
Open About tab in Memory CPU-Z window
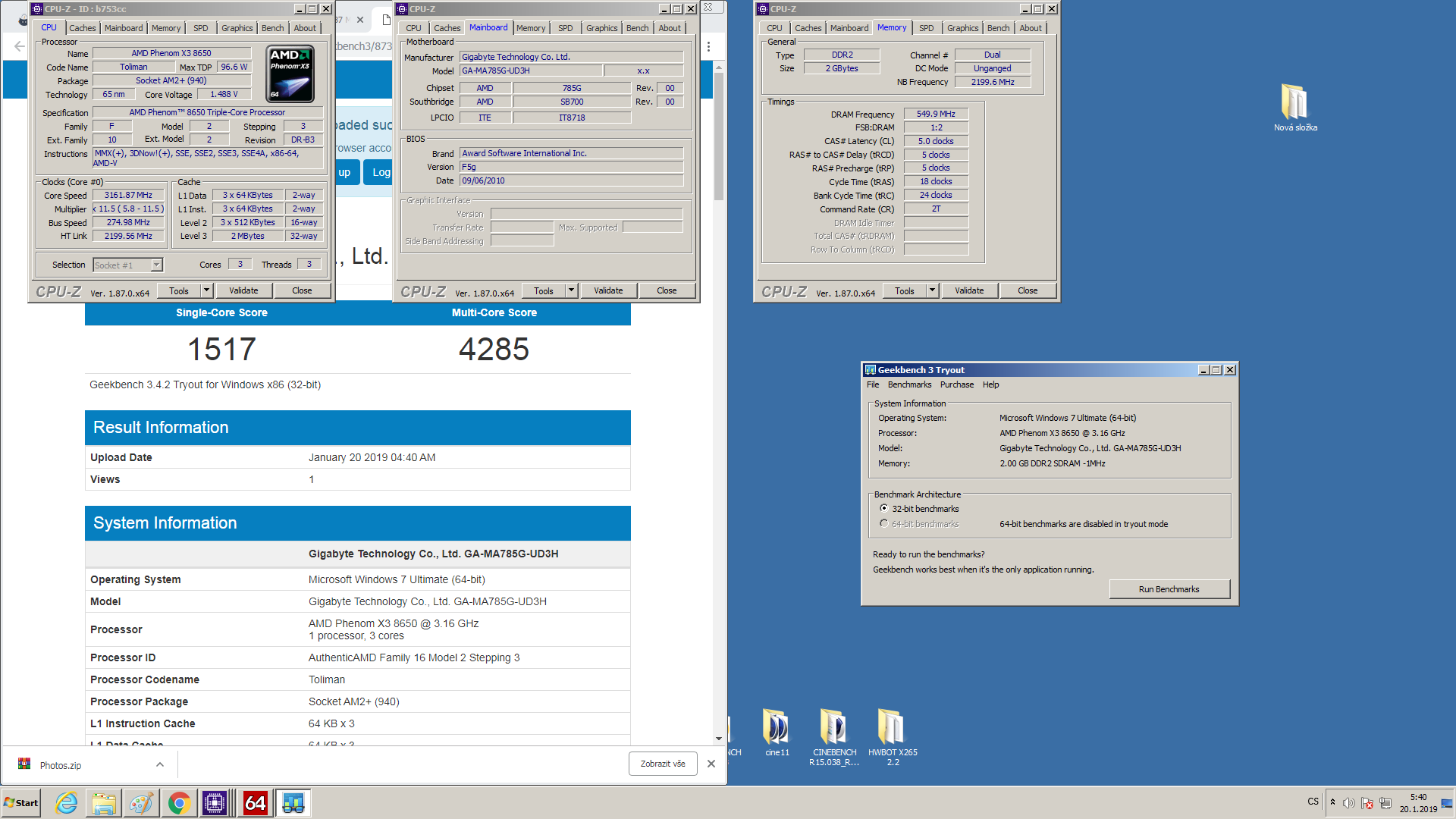[x=1030, y=28]
